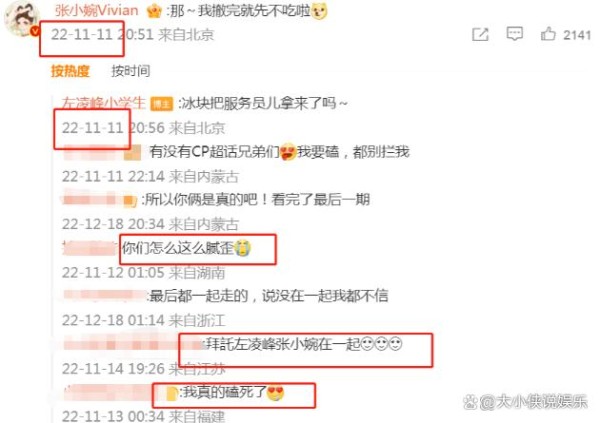
Task: Click the comment 所以你俩是真的吧！看完了最后一期
Action: [256, 199]
